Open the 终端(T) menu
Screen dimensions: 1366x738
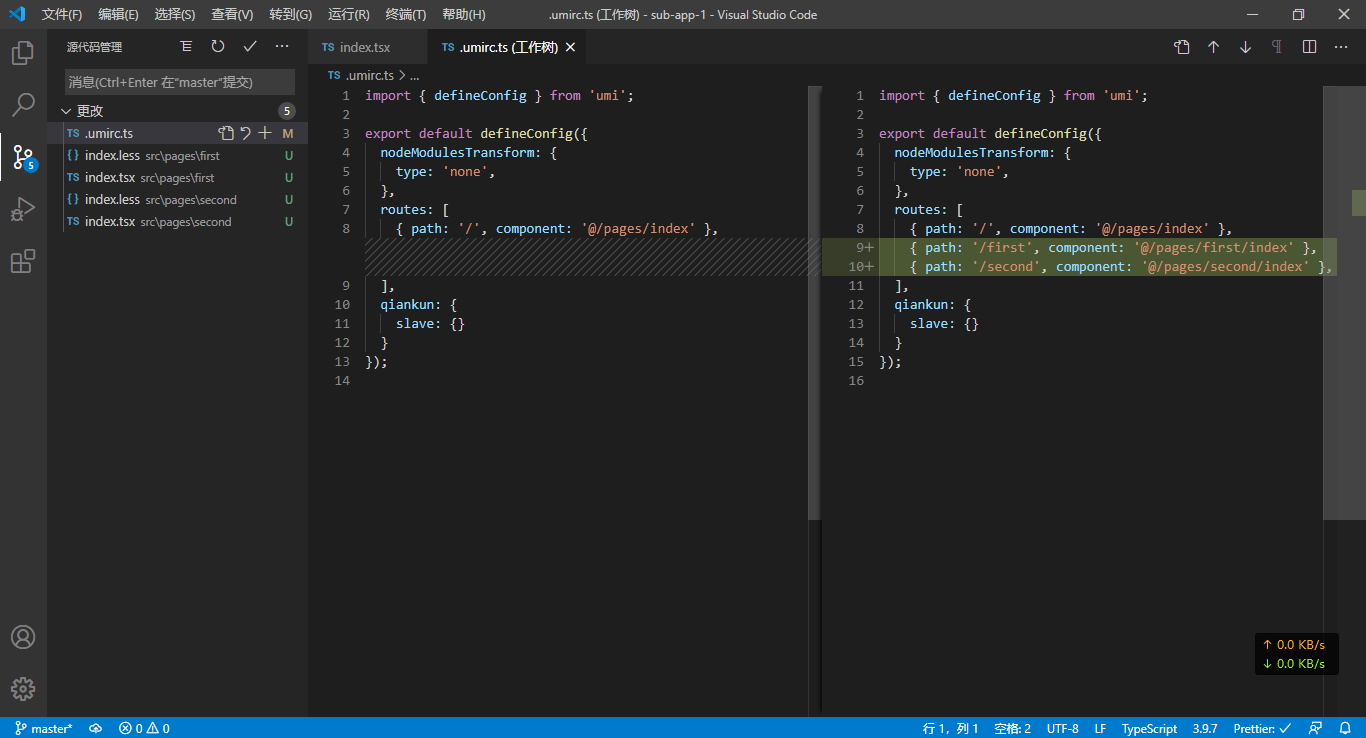[405, 14]
